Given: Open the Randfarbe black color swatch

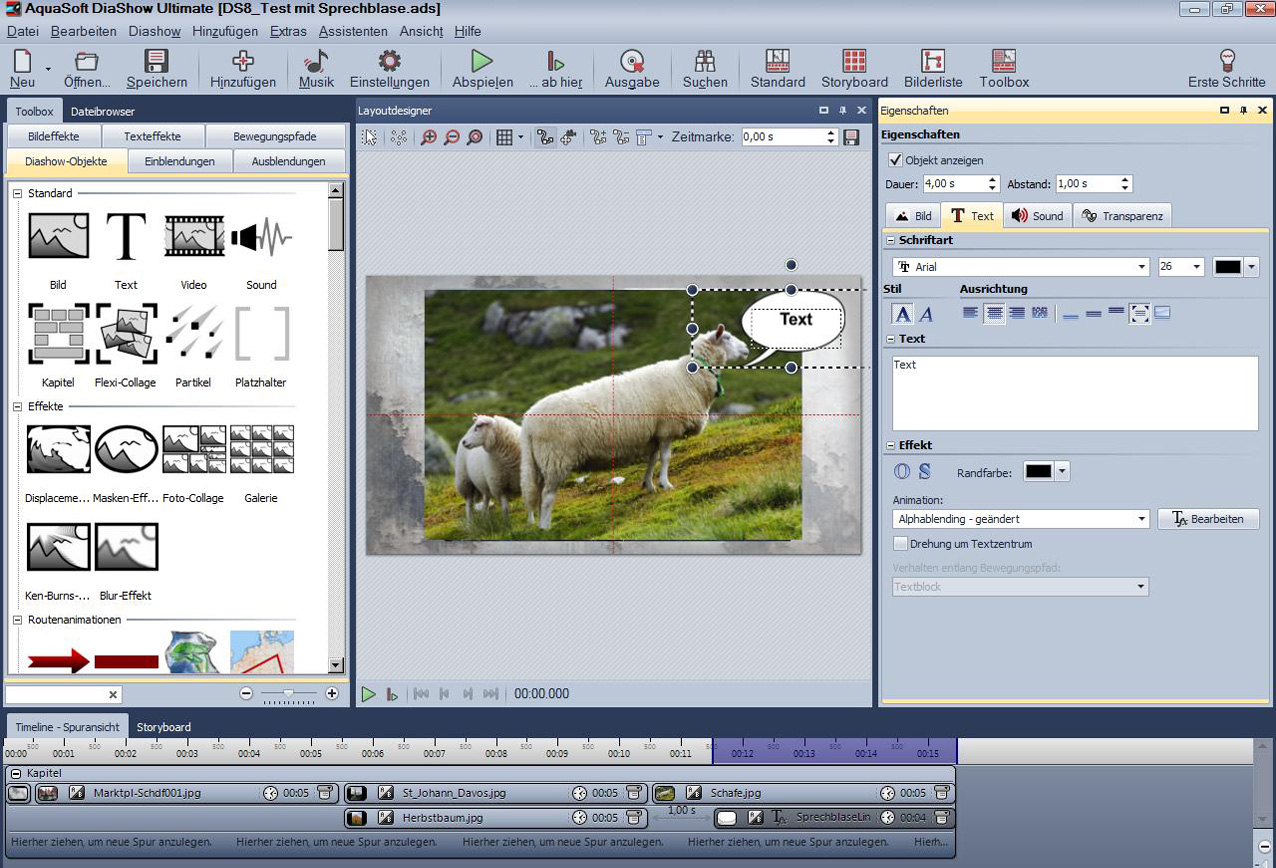Looking at the screenshot, I should coord(1038,471).
